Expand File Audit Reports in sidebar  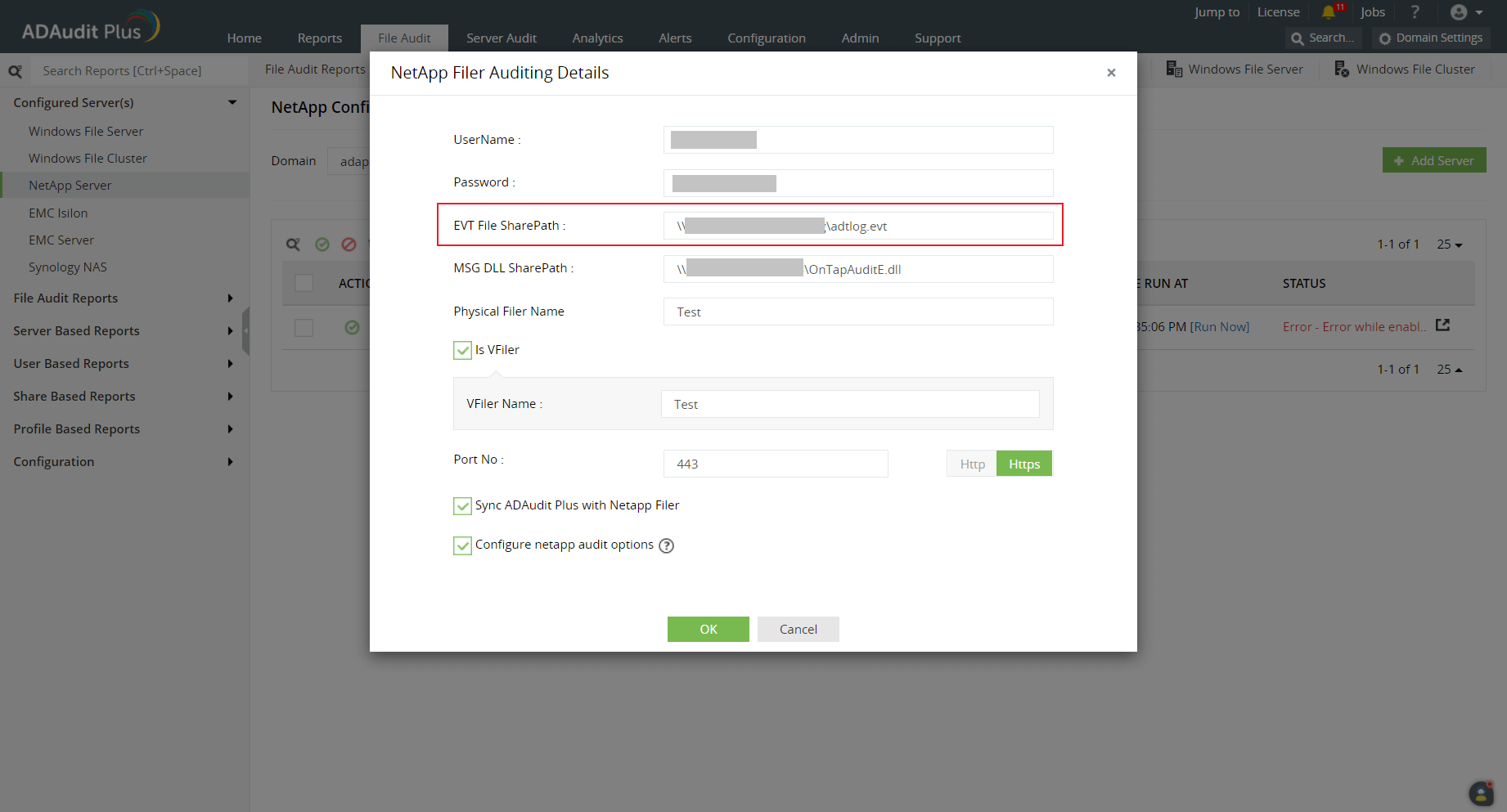(123, 298)
